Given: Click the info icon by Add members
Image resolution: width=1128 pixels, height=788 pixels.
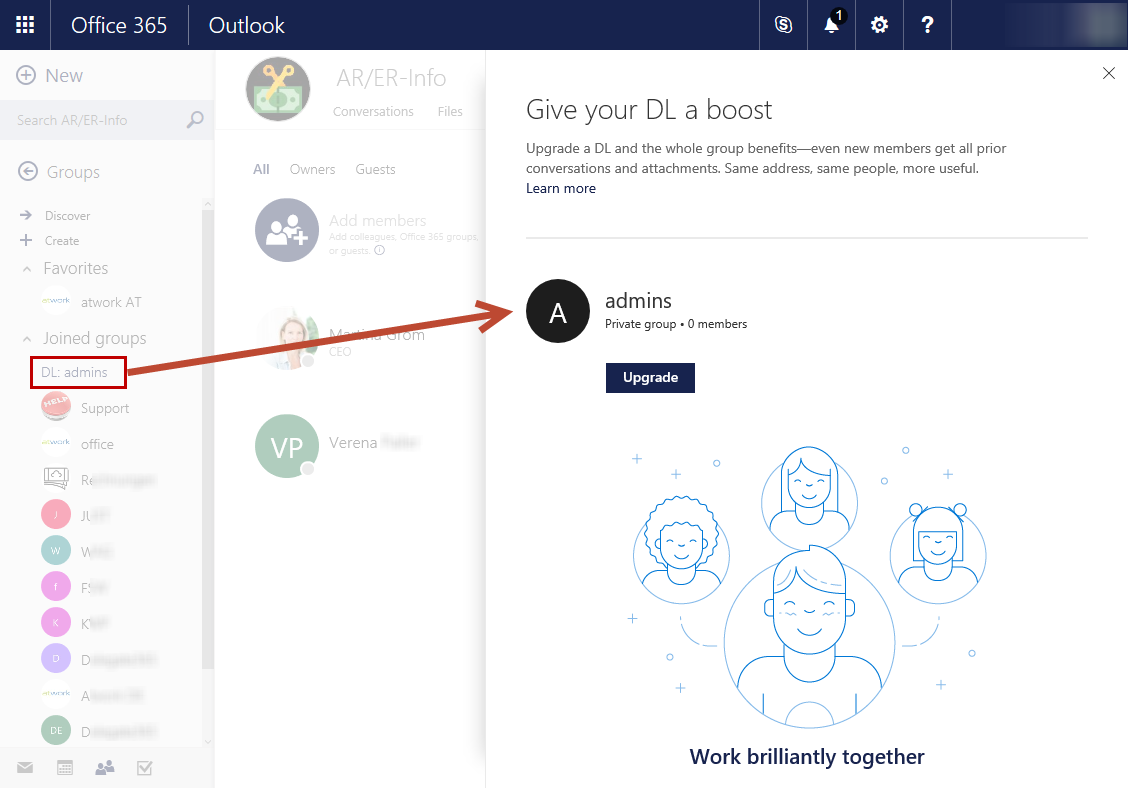Looking at the screenshot, I should (379, 250).
